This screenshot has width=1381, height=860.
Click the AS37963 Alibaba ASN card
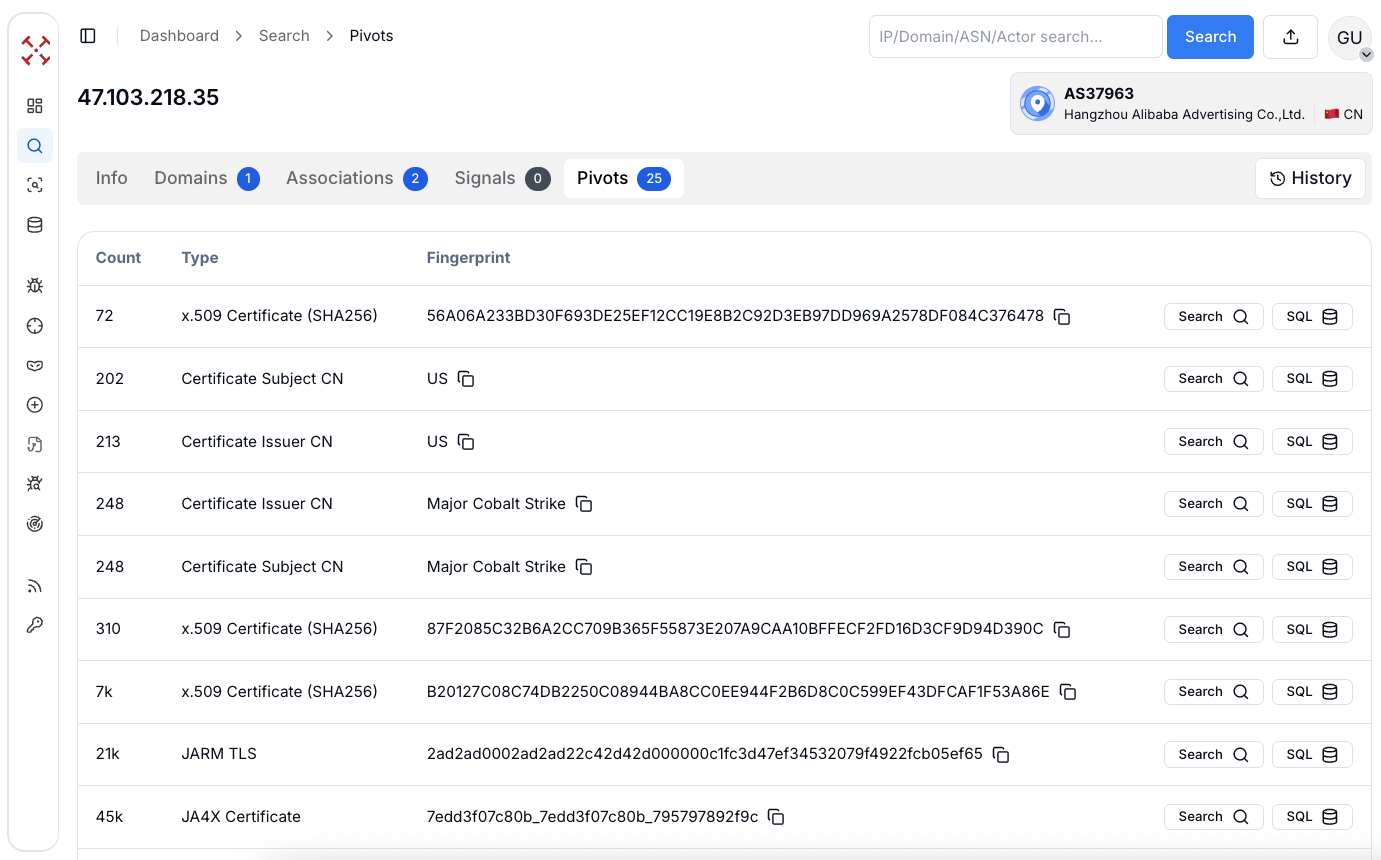(x=1190, y=103)
